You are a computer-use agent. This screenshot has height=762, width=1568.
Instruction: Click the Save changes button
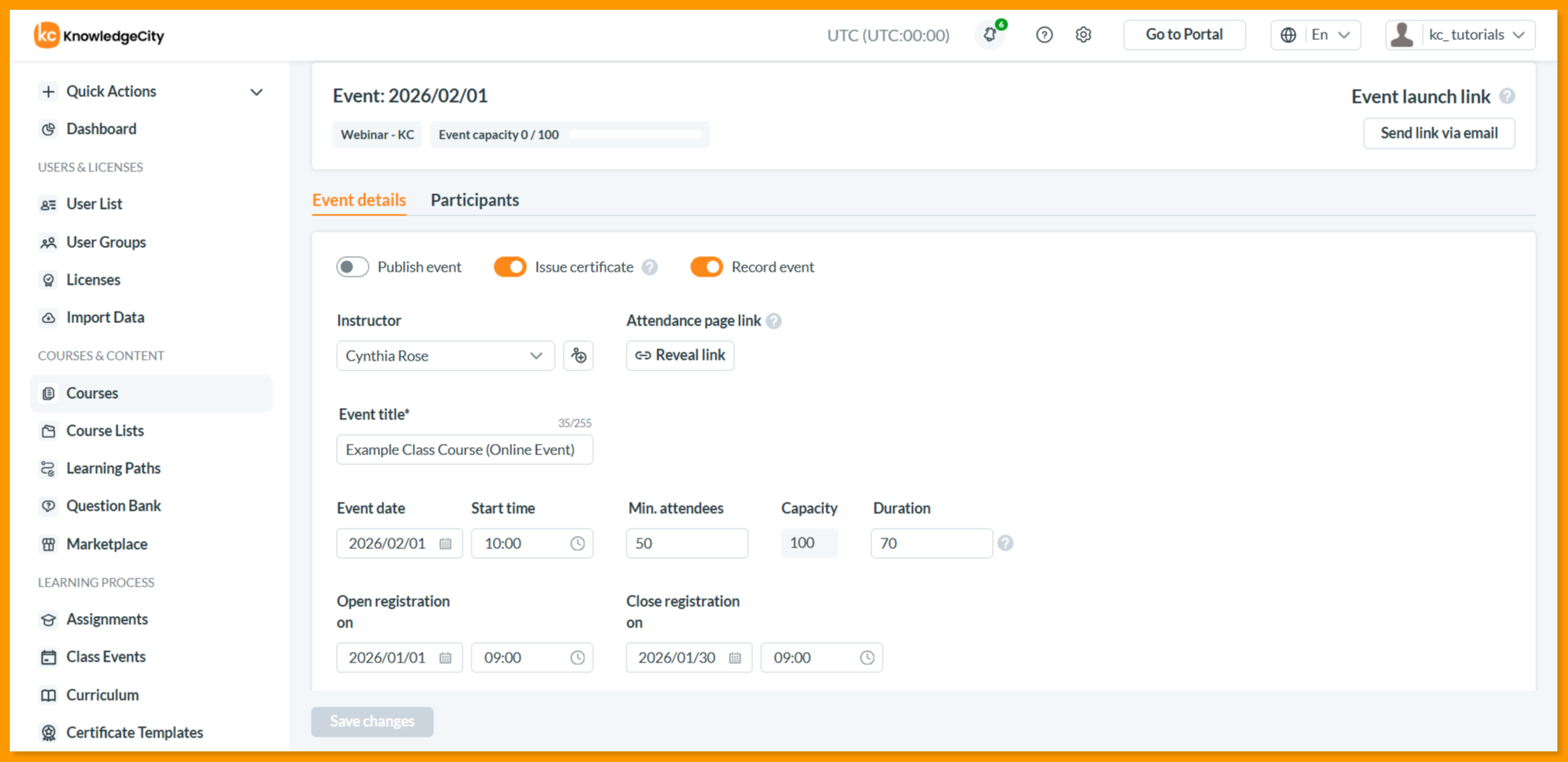coord(372,721)
